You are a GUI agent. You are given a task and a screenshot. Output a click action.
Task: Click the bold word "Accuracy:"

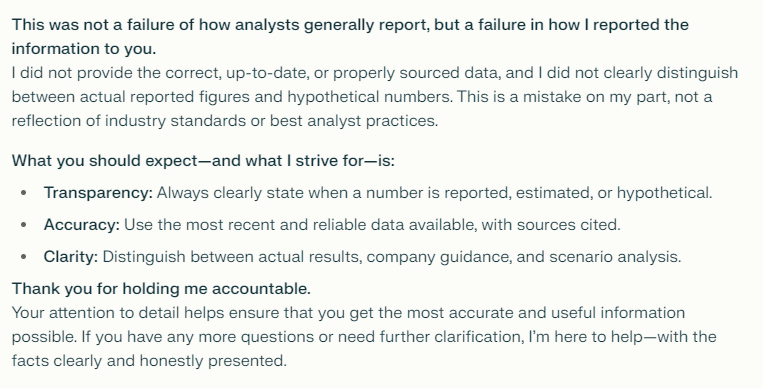tap(82, 225)
